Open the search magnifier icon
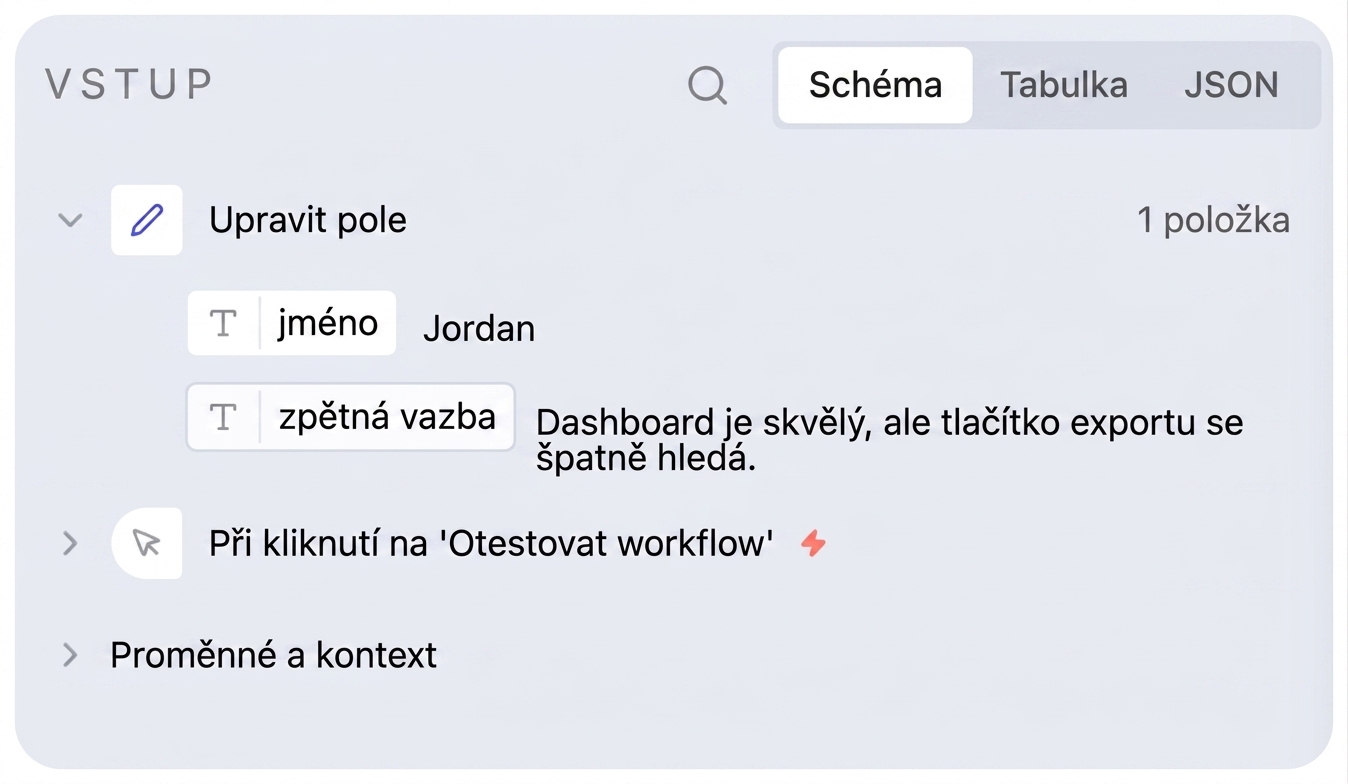The width and height of the screenshot is (1348, 784). pyautogui.click(x=708, y=86)
